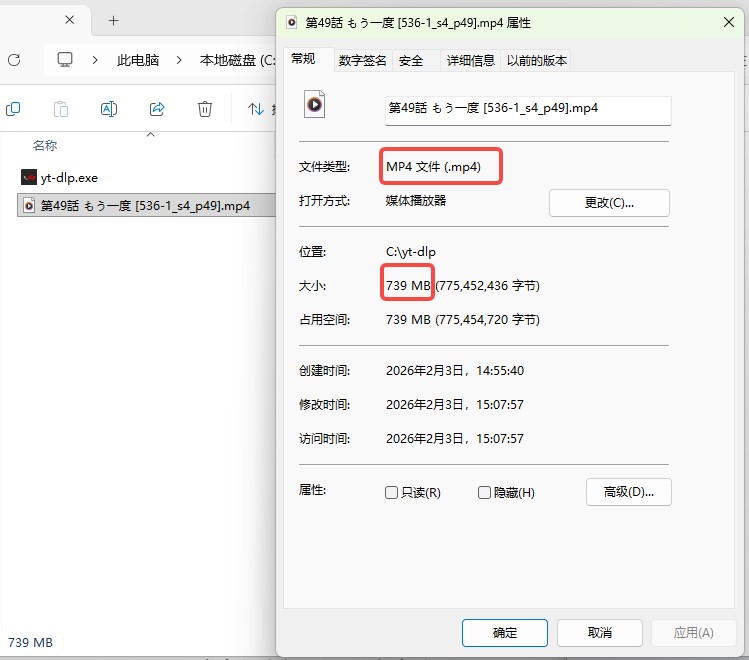Click the 访问时间 date value
The width and height of the screenshot is (749, 660).
point(455,438)
